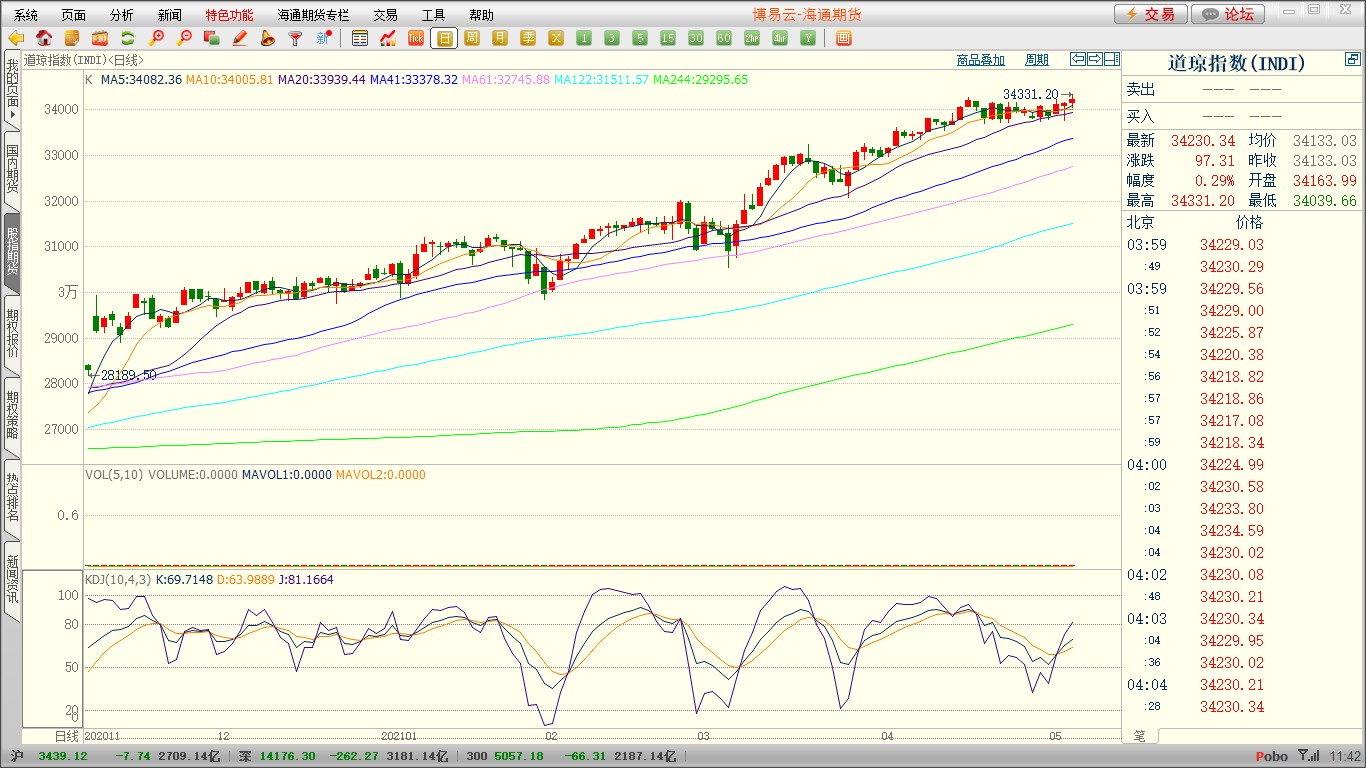Click the 新 new-items icon
This screenshot has width=1366, height=768.
323,38
